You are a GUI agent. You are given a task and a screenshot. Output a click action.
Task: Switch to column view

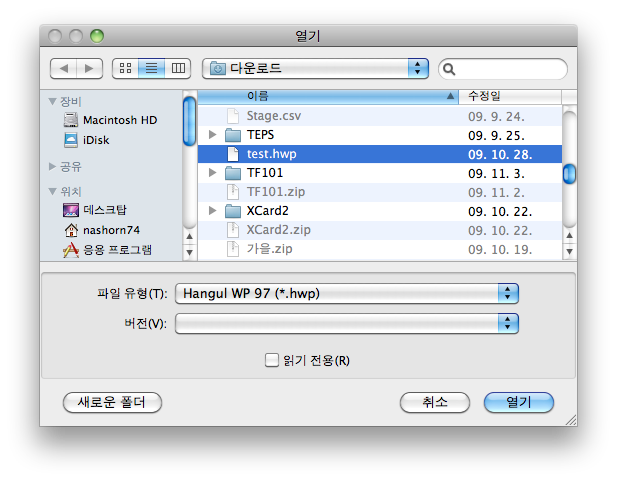coord(178,68)
